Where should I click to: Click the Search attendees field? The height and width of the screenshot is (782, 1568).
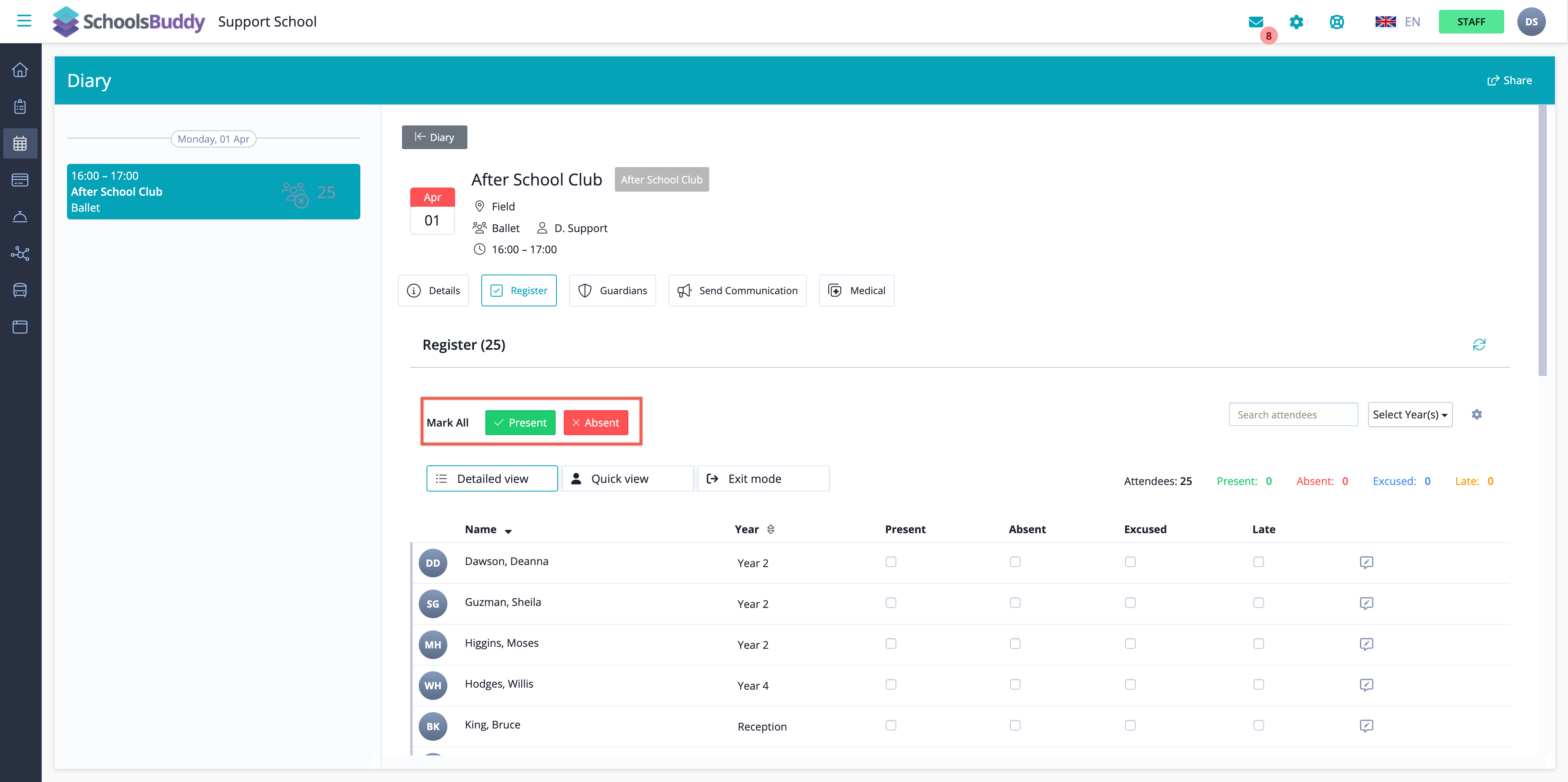coord(1293,414)
